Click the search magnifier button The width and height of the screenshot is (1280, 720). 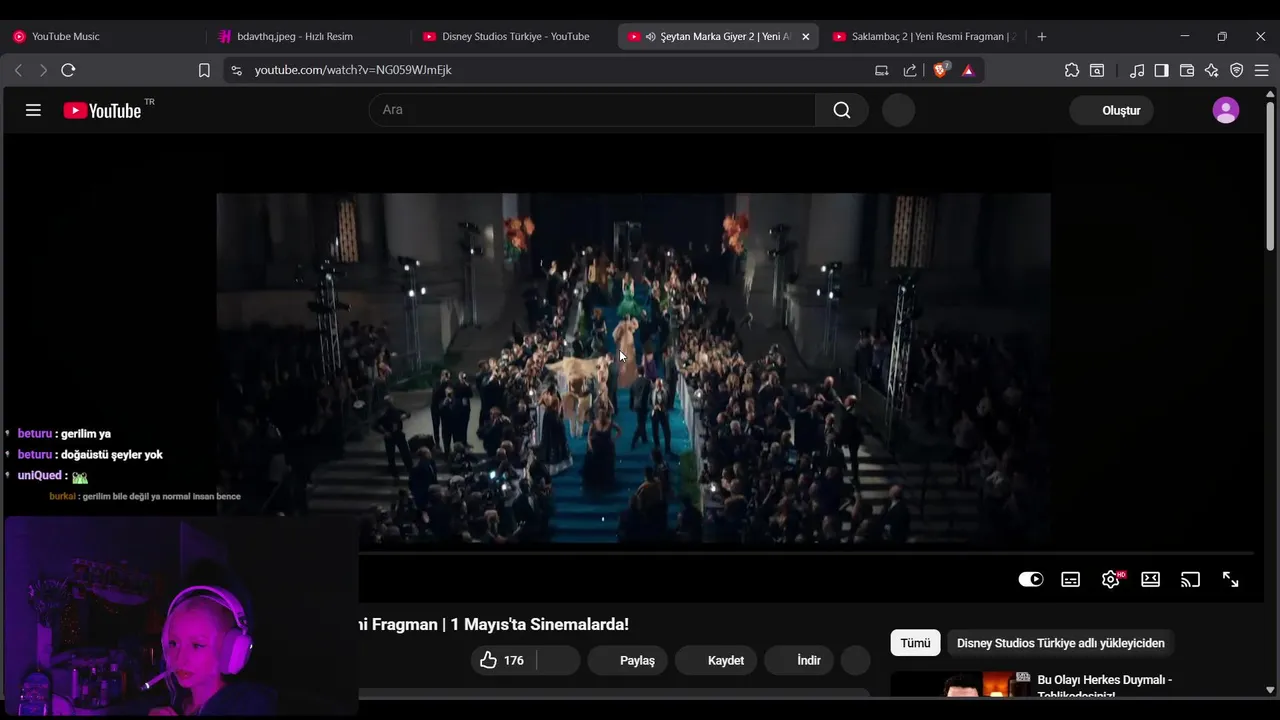coord(842,110)
